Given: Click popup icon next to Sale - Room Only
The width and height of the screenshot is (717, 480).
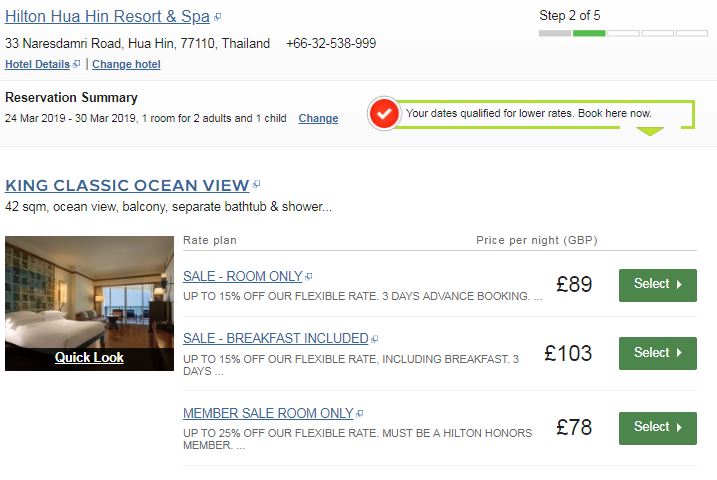Looking at the screenshot, I should point(309,277).
